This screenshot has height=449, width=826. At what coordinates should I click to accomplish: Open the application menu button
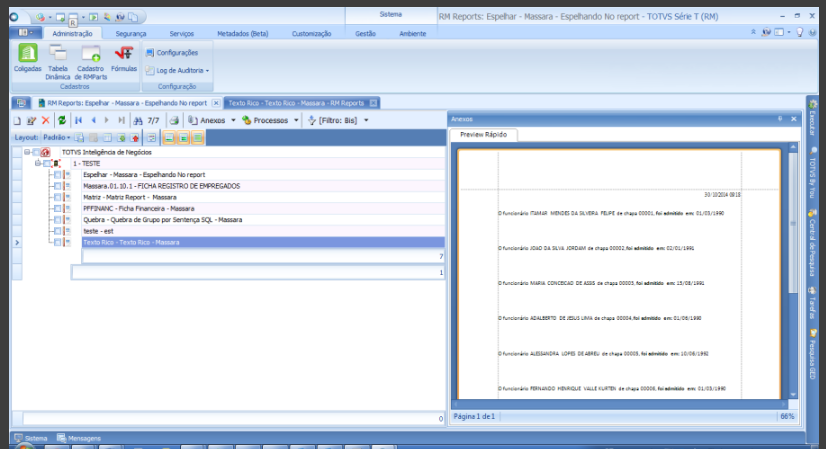25,33
